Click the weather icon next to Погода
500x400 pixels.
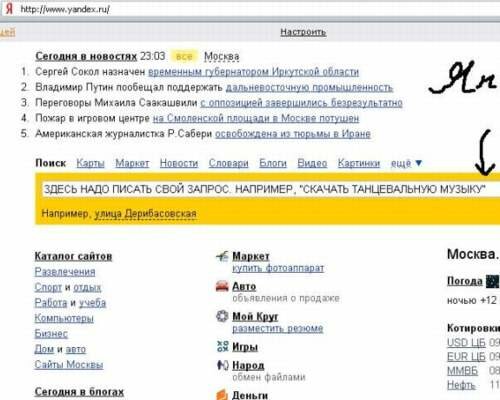pyautogui.click(x=492, y=281)
